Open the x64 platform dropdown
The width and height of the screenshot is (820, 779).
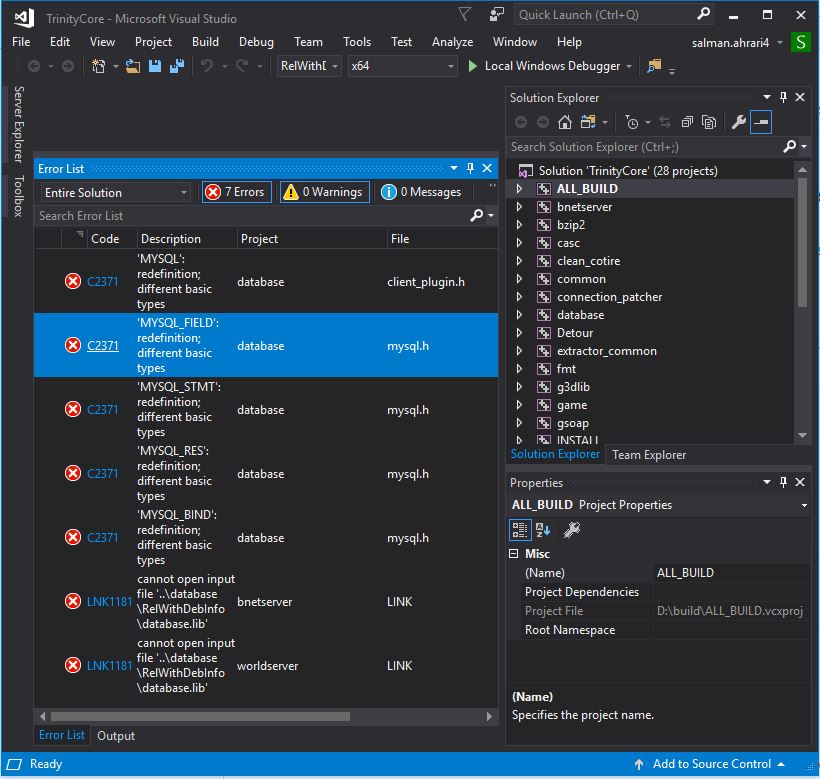click(x=402, y=66)
